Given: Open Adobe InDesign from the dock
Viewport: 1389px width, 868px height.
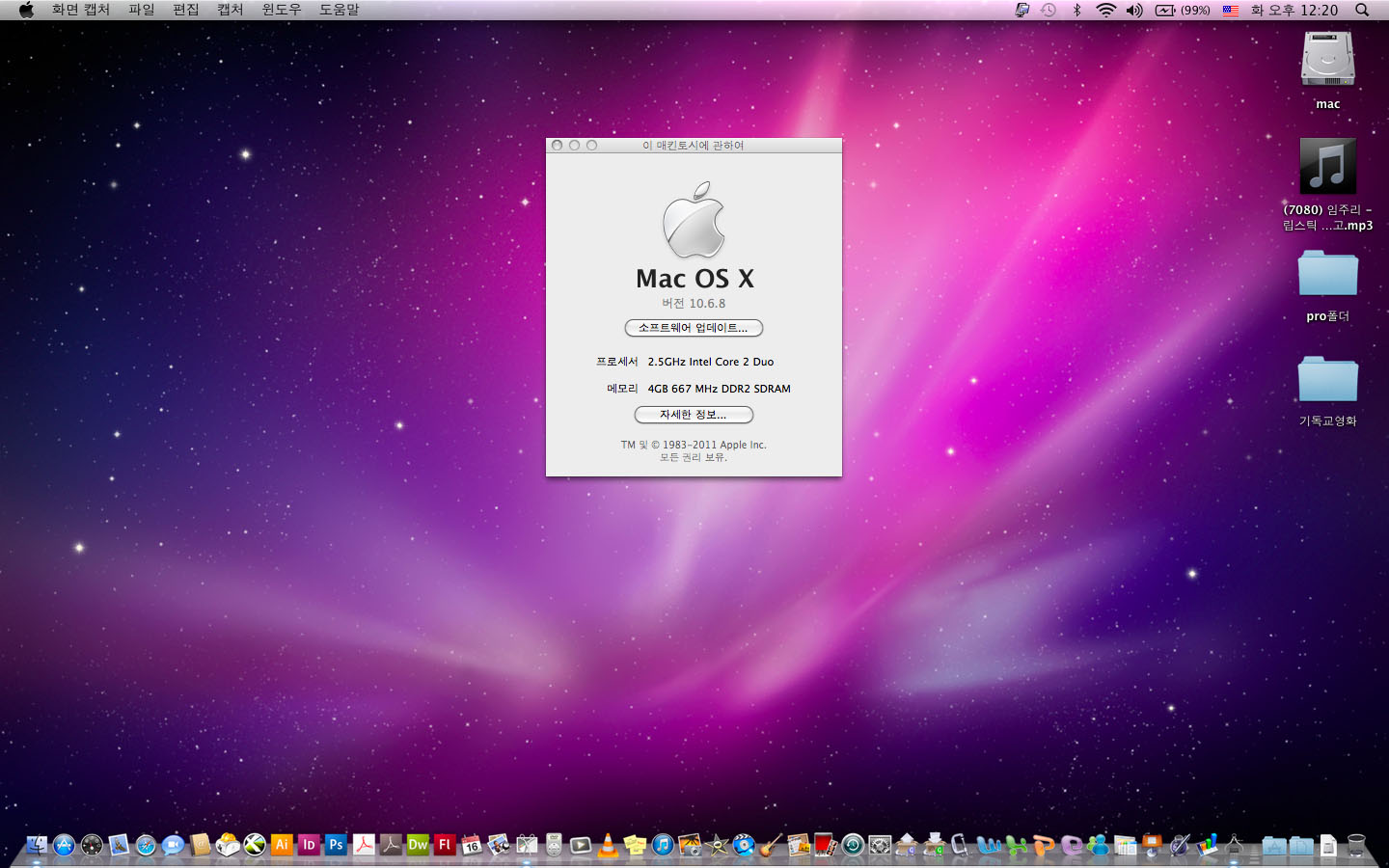Looking at the screenshot, I should [x=309, y=845].
